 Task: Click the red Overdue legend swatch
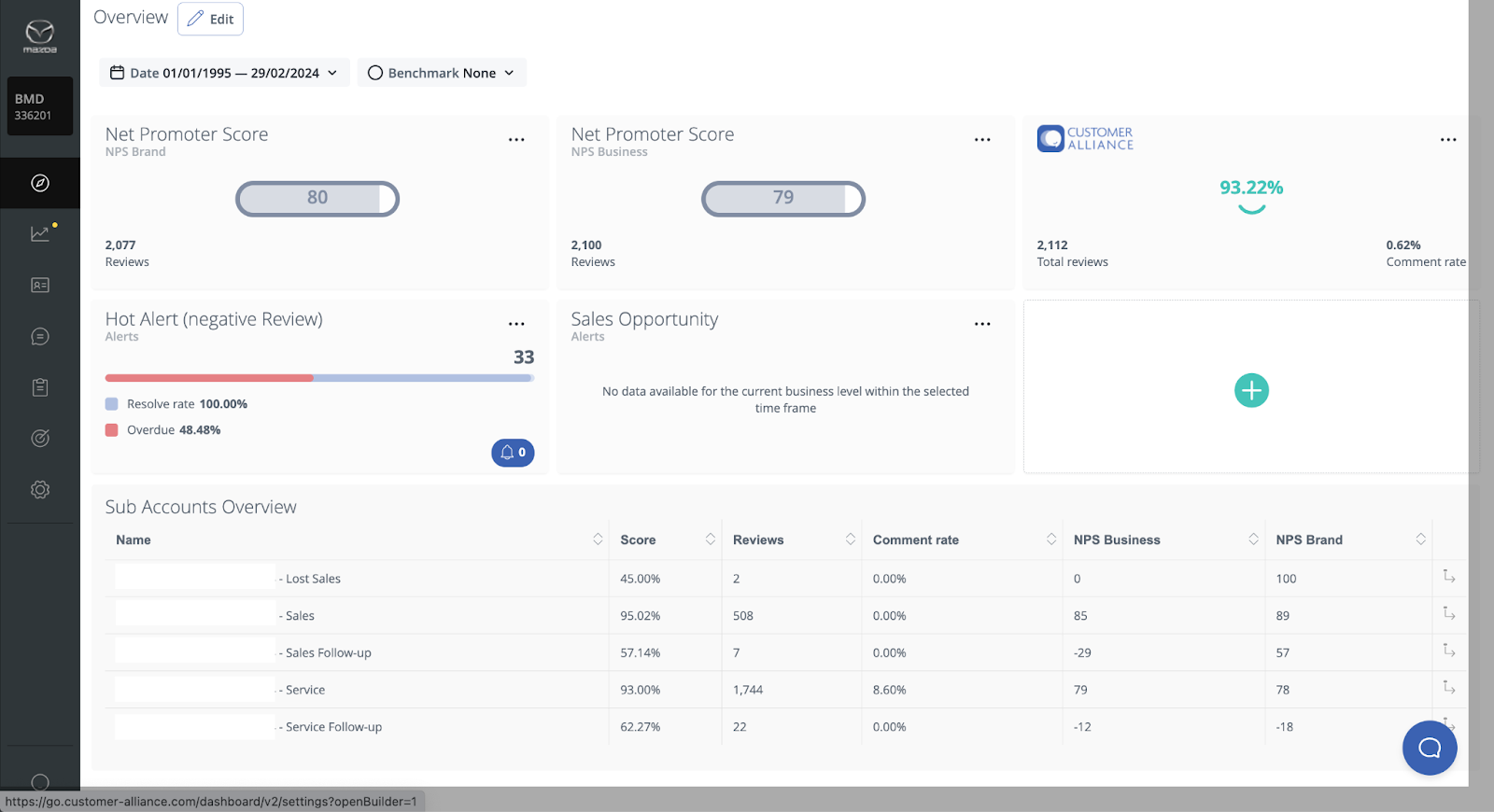(x=112, y=430)
